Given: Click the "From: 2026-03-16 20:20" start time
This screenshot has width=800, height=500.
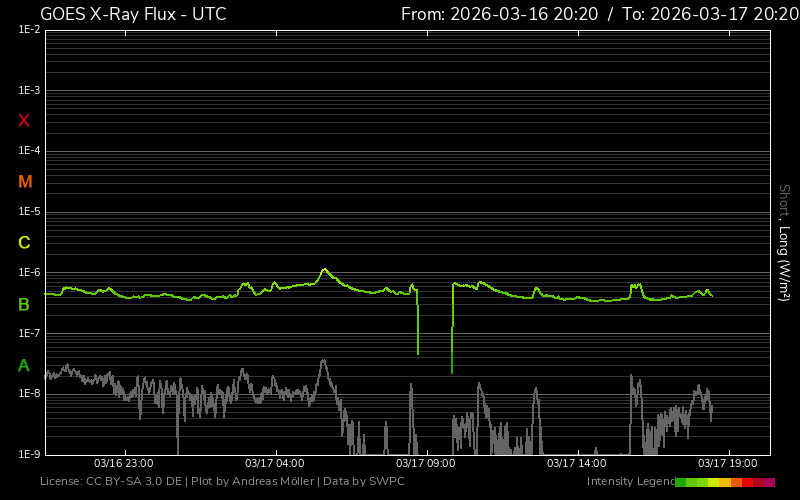Looking at the screenshot, I should [499, 14].
